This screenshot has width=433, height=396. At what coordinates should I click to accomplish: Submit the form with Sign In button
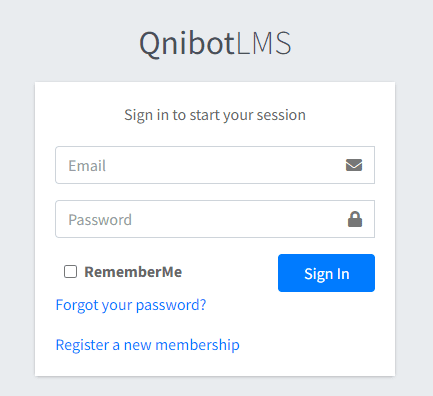click(x=326, y=273)
